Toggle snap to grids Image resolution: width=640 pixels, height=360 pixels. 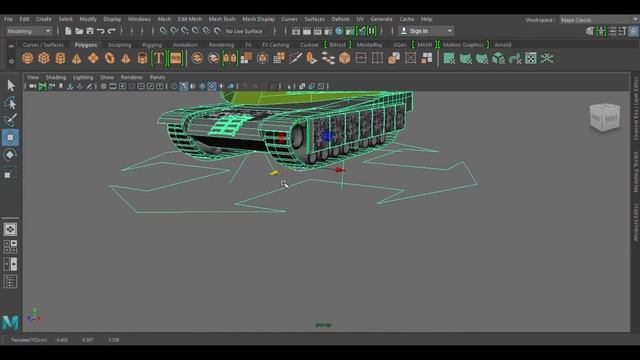coord(163,31)
